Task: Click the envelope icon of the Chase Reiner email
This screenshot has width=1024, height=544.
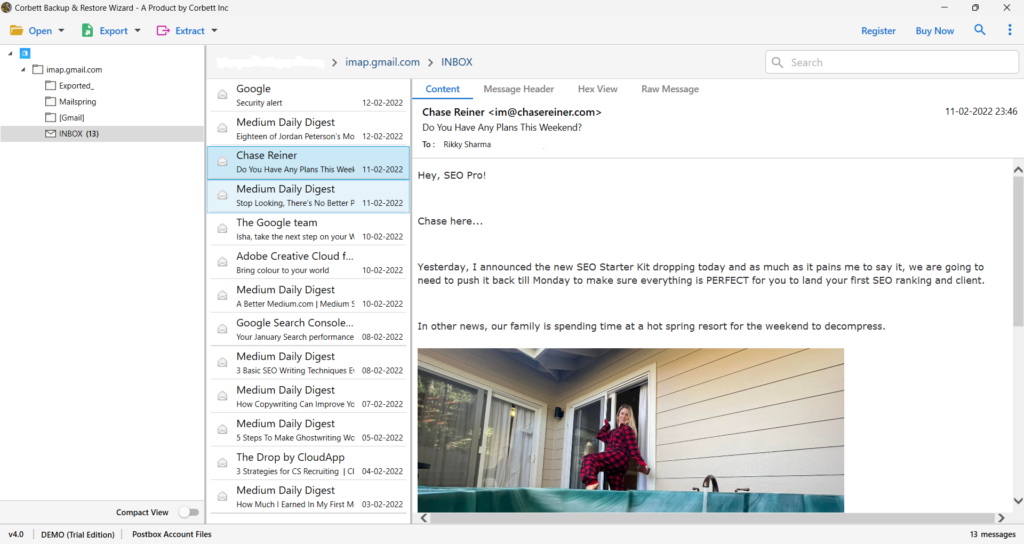Action: click(222, 162)
